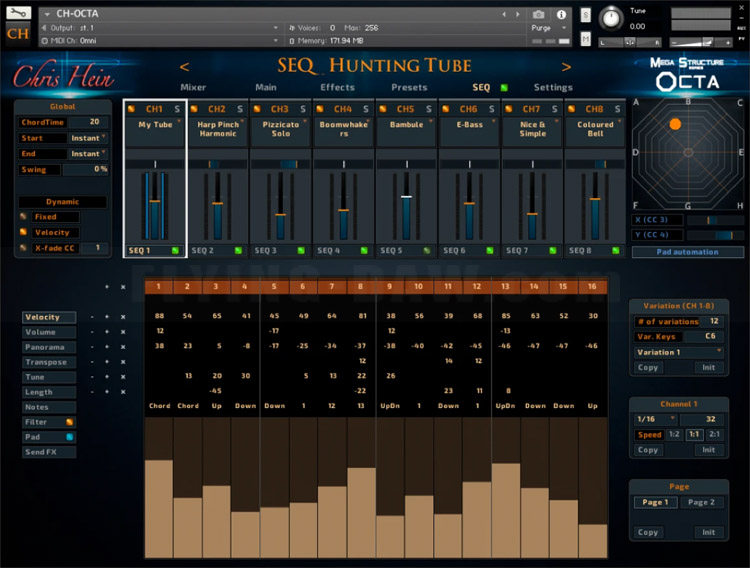Select Fixed dynamic mode
The height and width of the screenshot is (568, 750).
coord(23,217)
